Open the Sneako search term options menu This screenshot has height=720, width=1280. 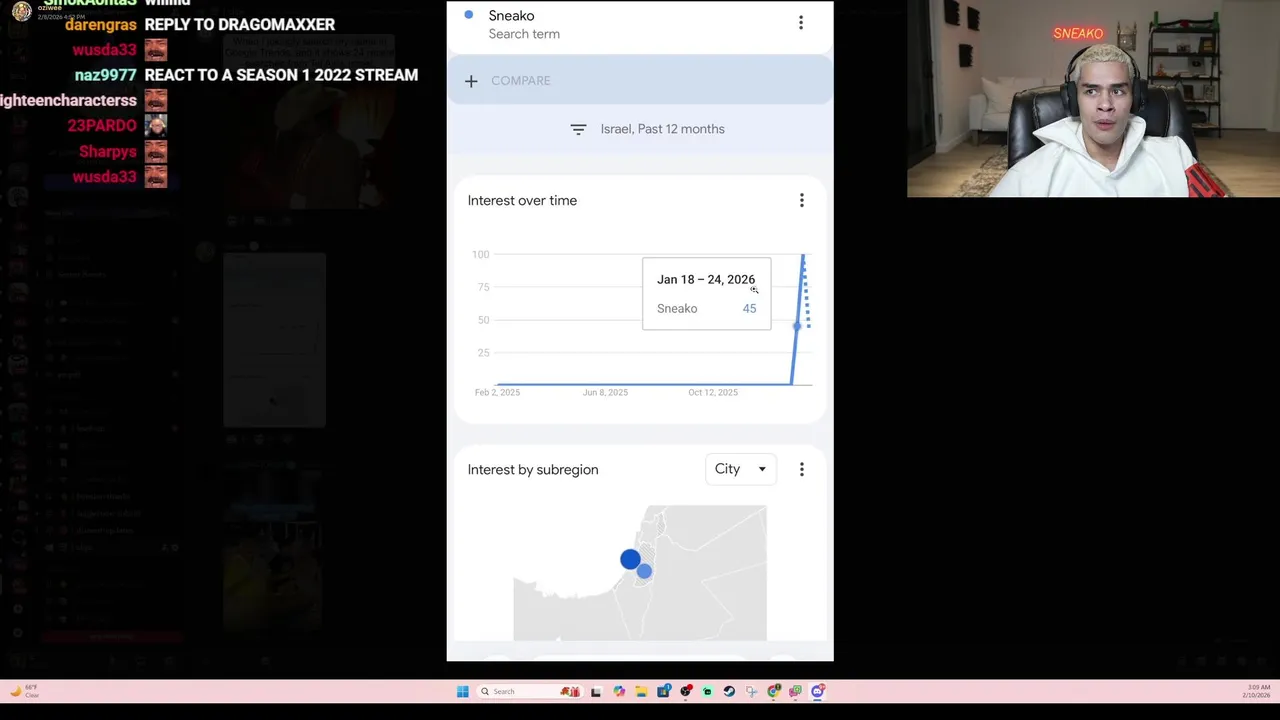[801, 22]
